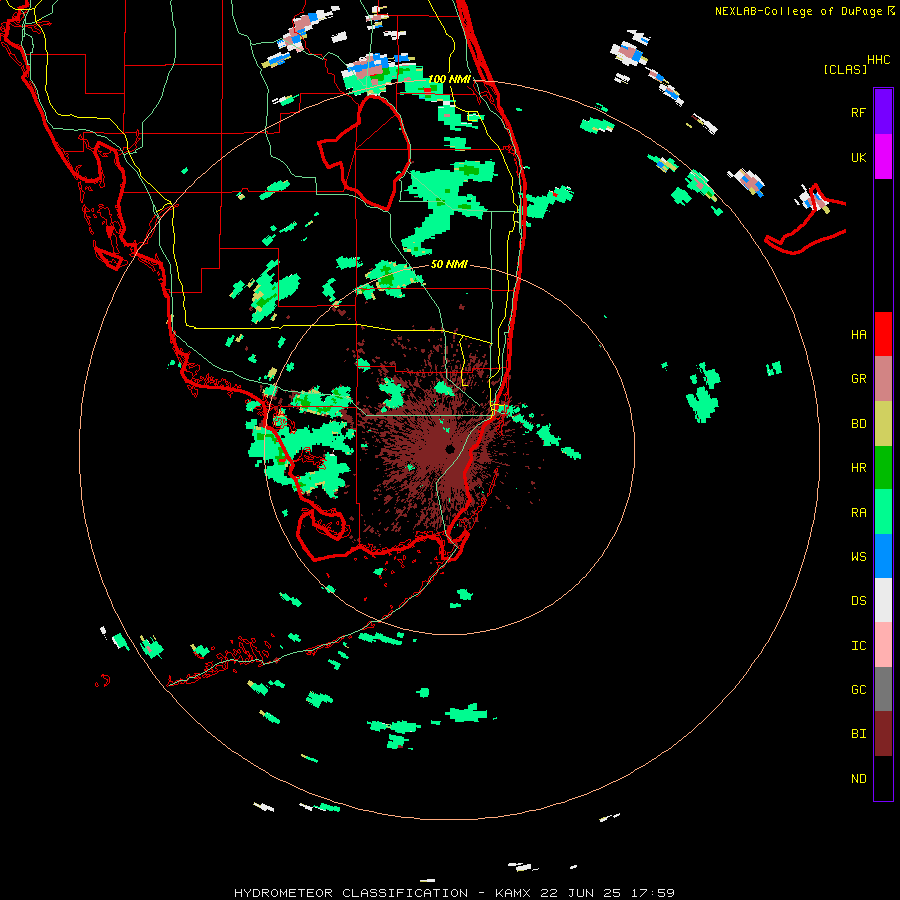
Task: Click the BD legend label
Action: pos(858,424)
